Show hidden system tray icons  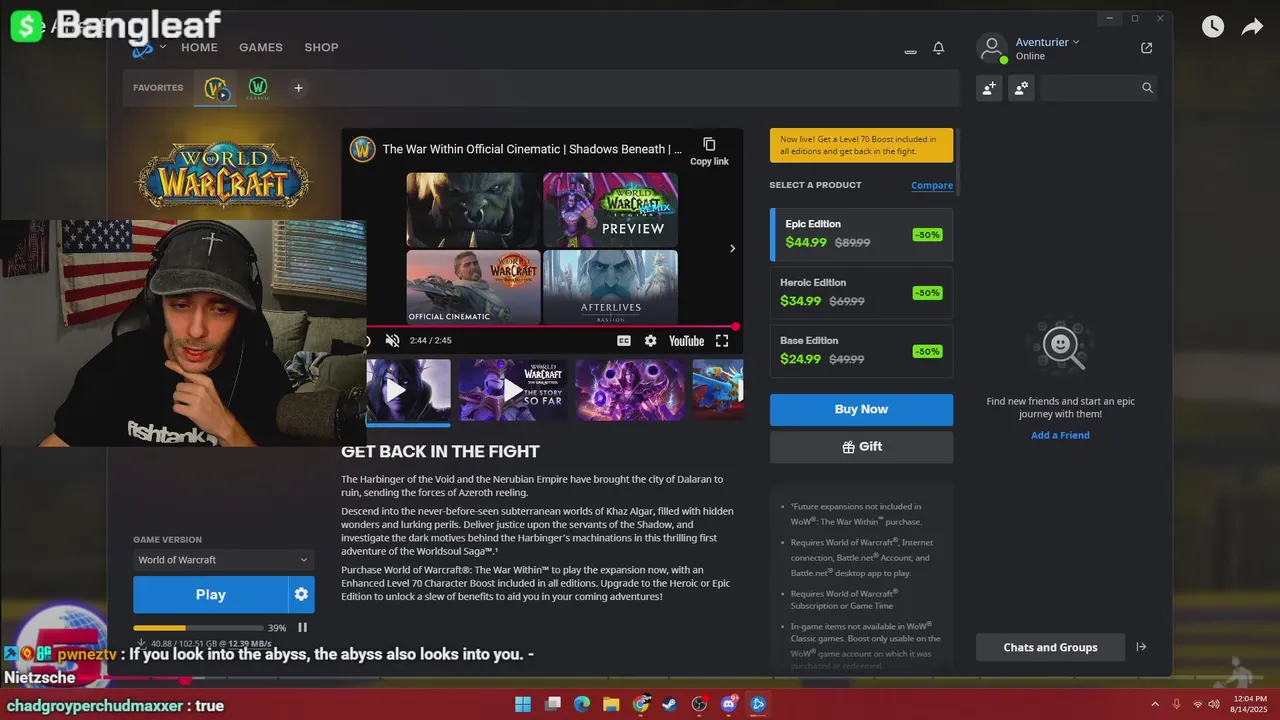click(1155, 704)
